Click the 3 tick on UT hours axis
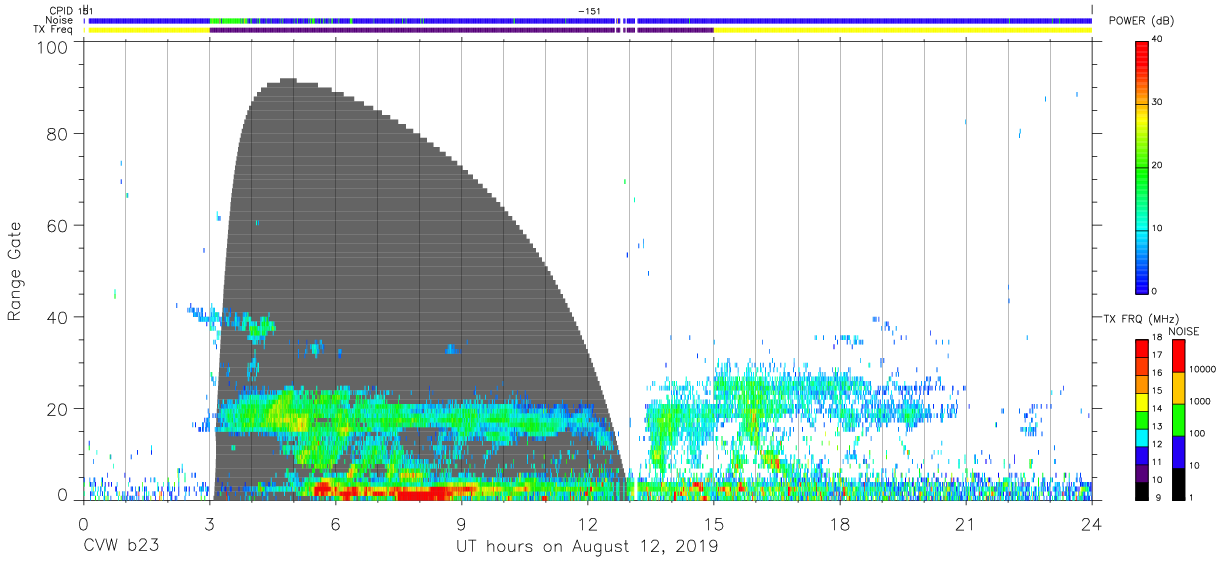1228x567 pixels. (209, 524)
